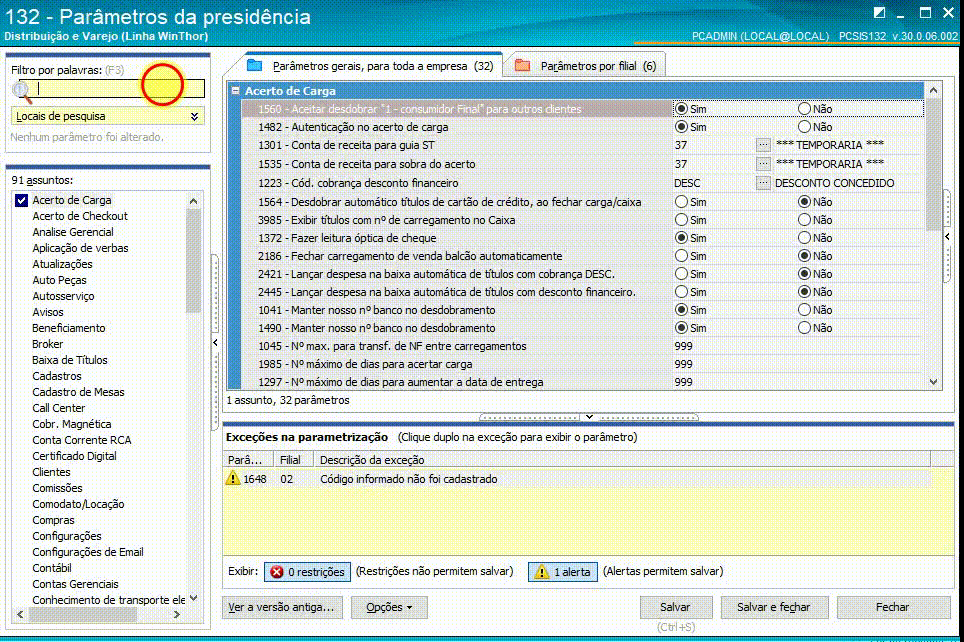Click the value field of parameter 1045

pyautogui.click(x=797, y=346)
